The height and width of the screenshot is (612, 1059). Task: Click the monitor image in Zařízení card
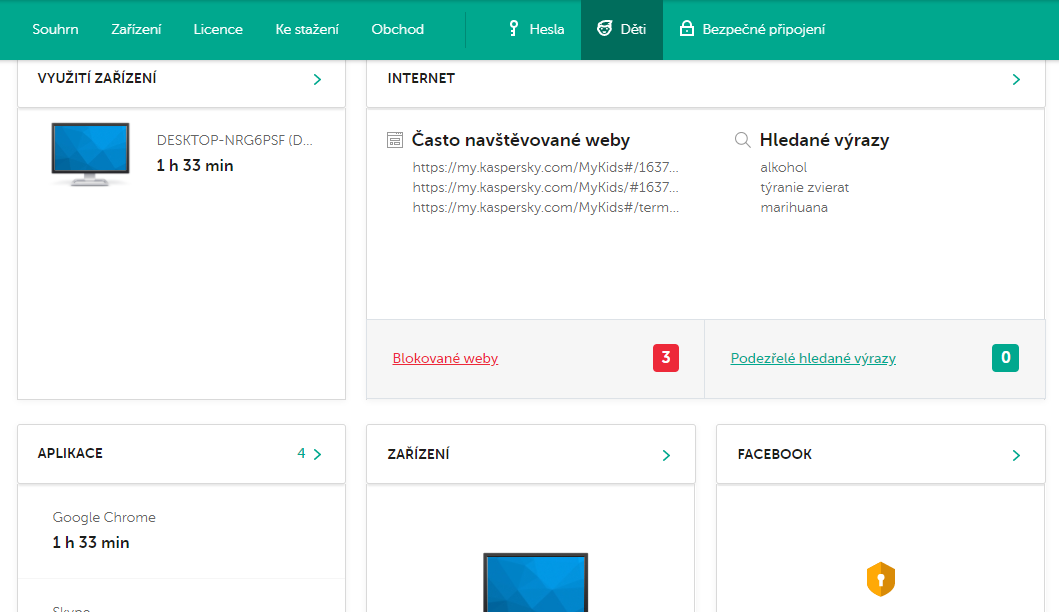tap(536, 582)
